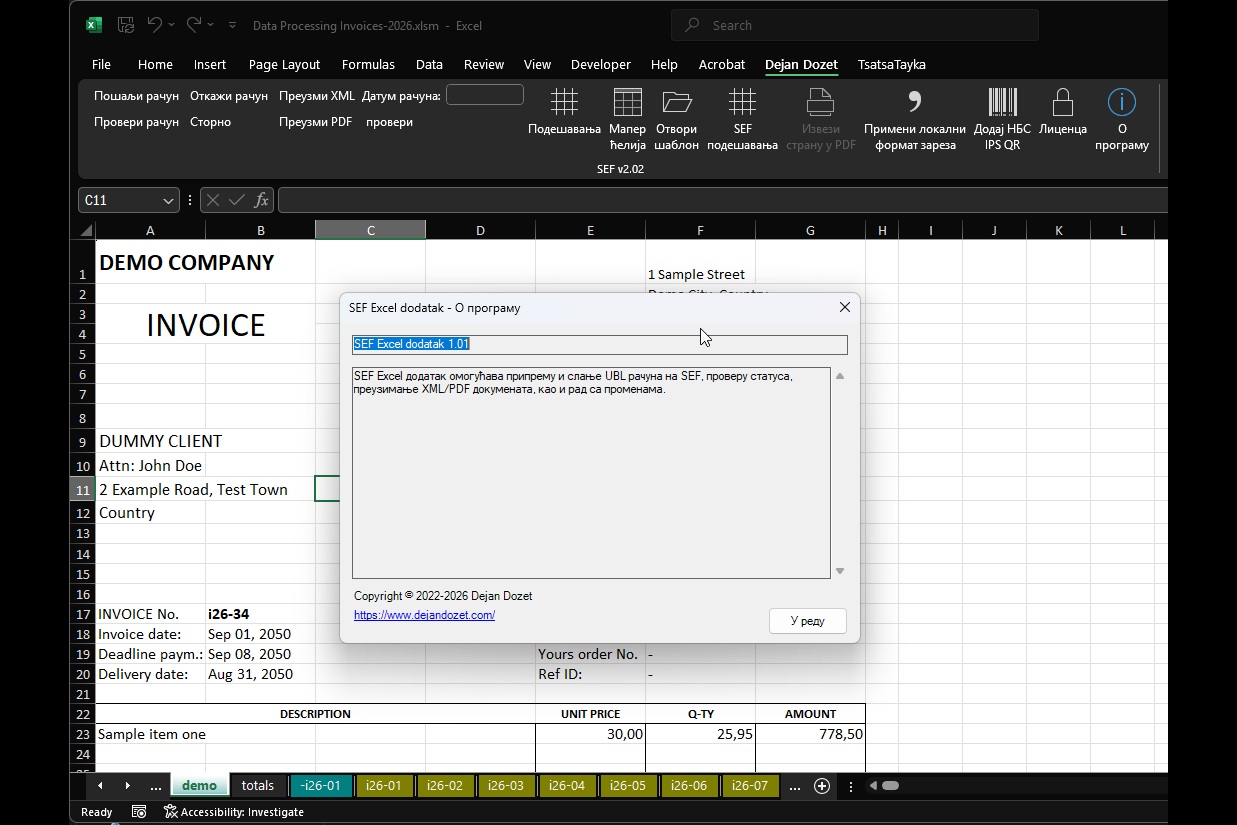Click the Save icon in the title bar
The image size is (1237, 825).
(x=126, y=25)
